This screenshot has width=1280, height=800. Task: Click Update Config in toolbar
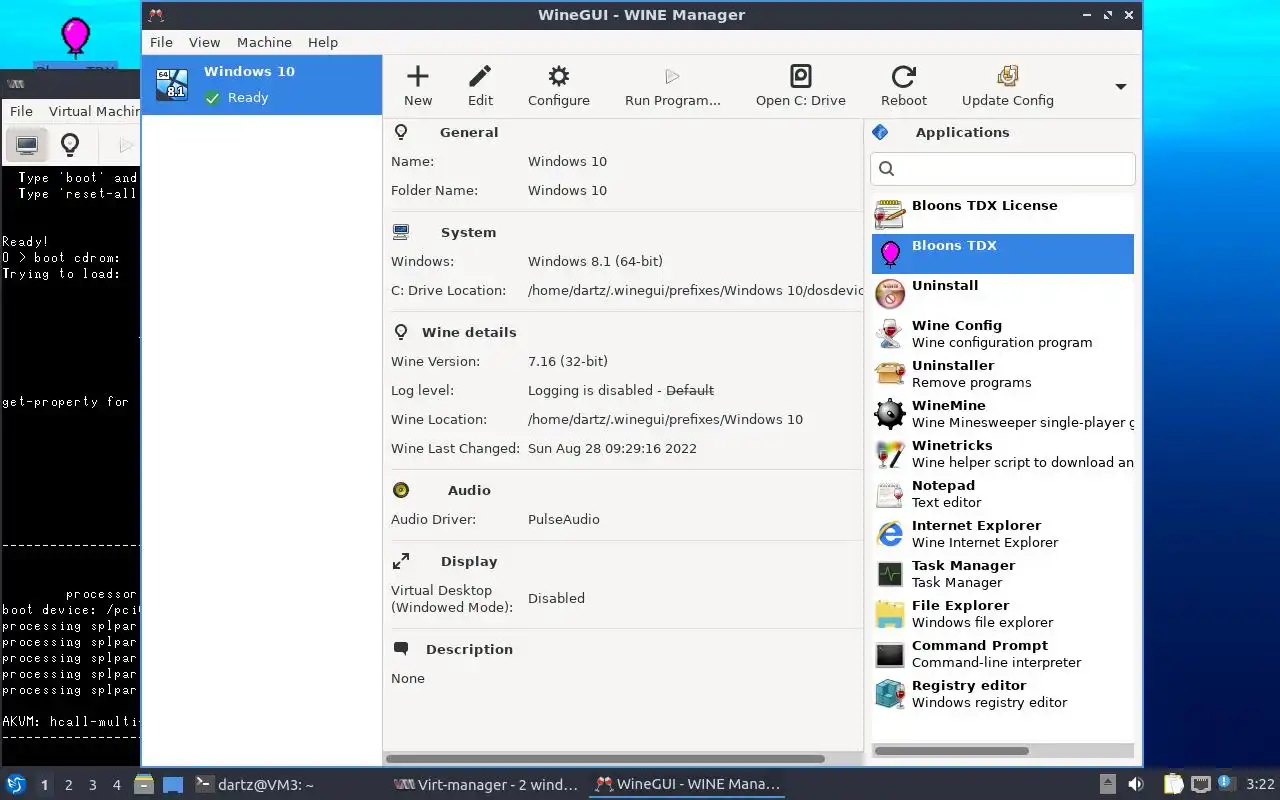[x=1008, y=86]
